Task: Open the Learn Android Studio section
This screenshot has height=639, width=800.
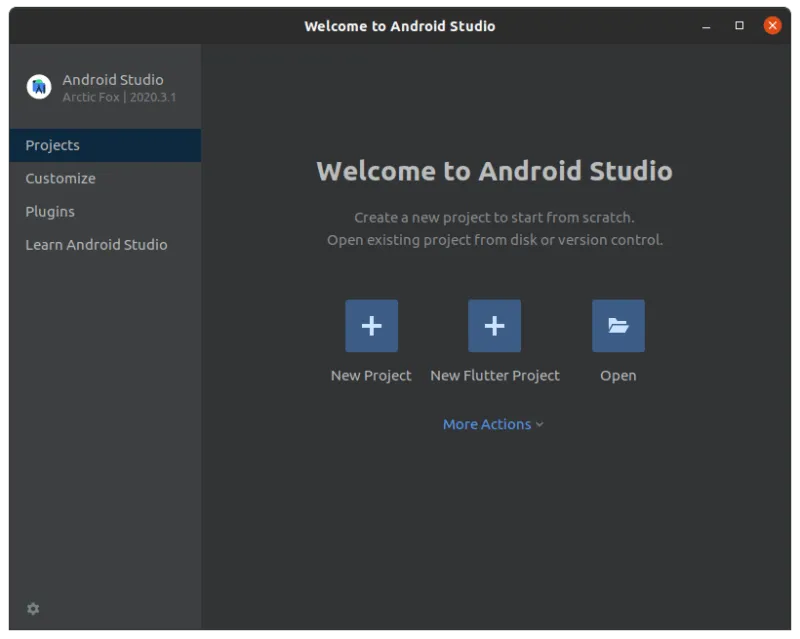Action: [x=96, y=244]
